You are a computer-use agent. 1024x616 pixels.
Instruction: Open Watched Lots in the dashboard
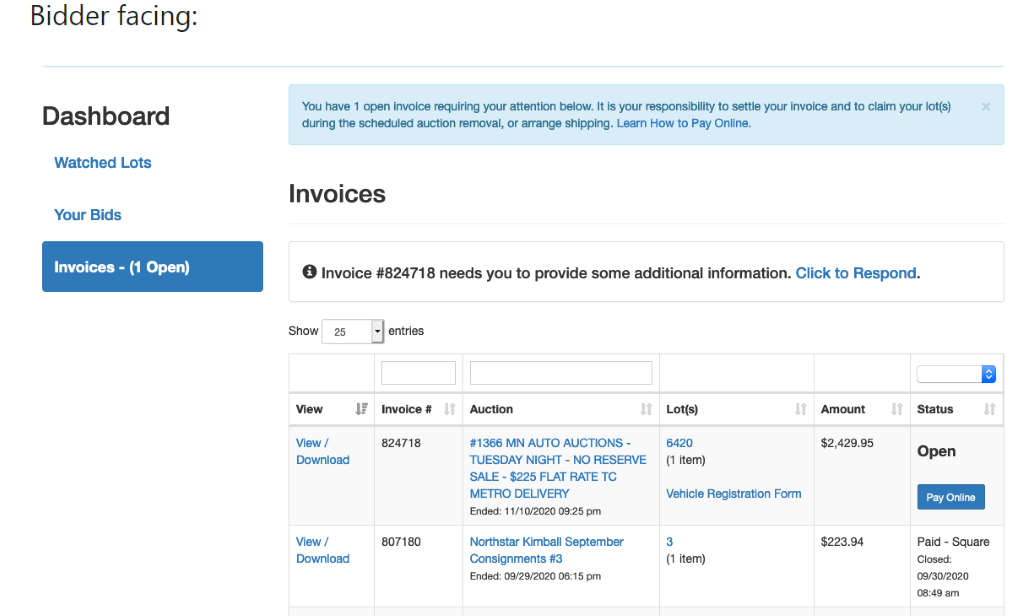click(103, 163)
